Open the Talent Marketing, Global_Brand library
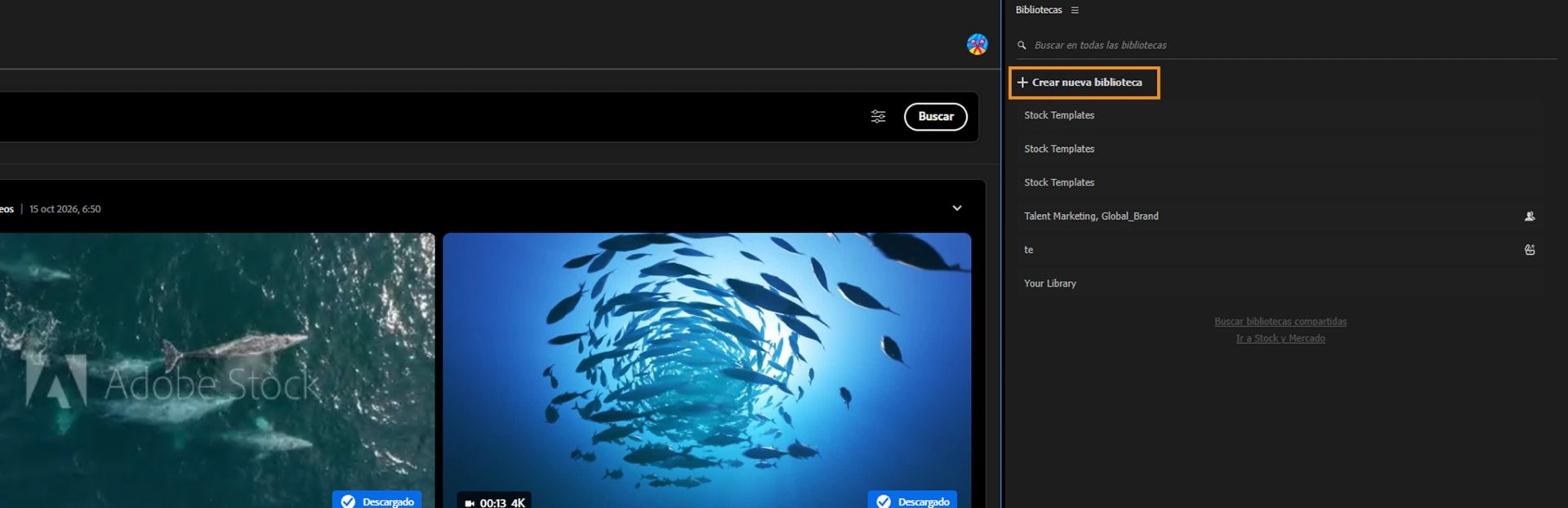 click(x=1280, y=216)
